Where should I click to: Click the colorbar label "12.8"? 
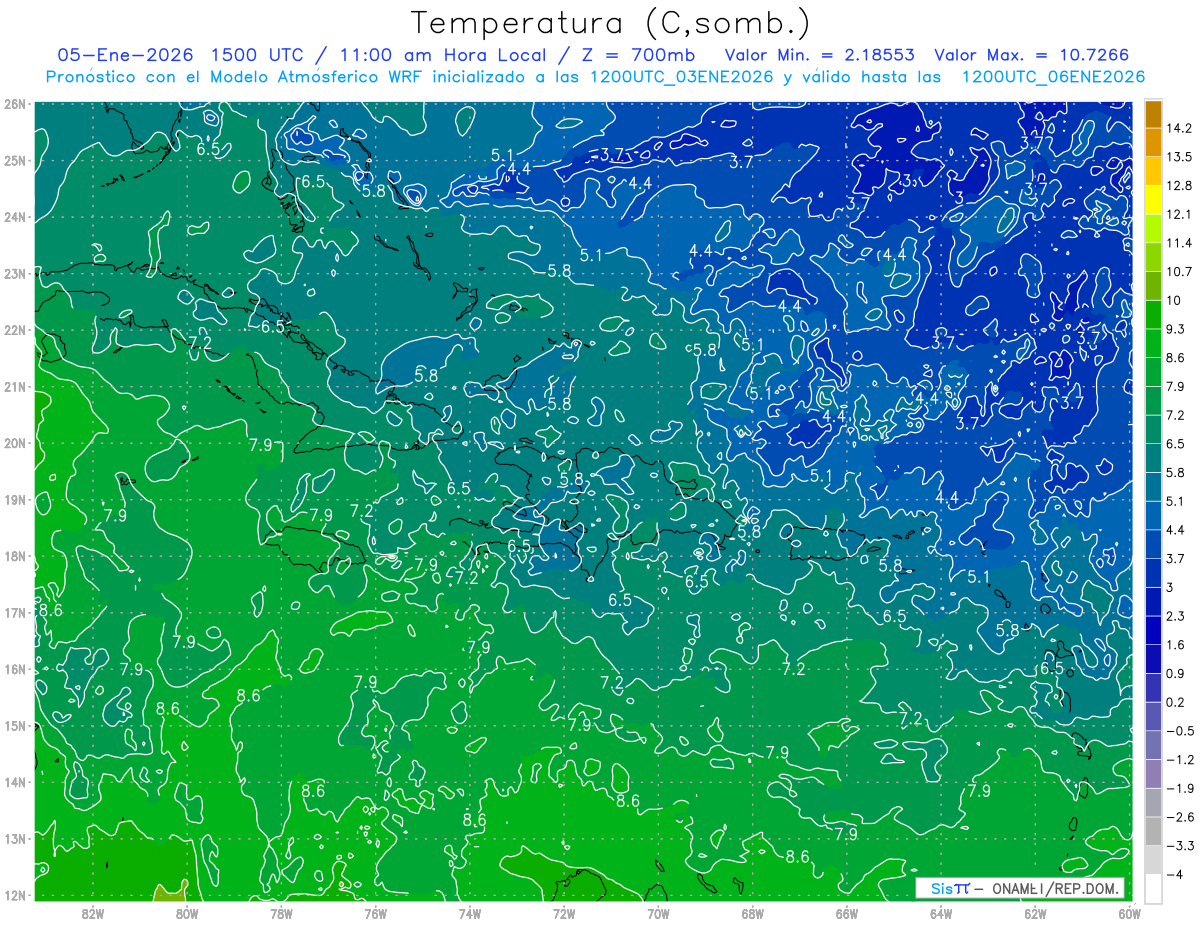coord(1179,185)
